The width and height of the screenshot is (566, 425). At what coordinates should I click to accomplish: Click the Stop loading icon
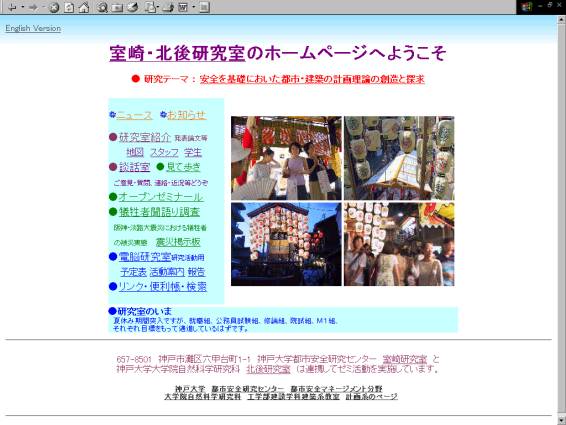point(54,7)
